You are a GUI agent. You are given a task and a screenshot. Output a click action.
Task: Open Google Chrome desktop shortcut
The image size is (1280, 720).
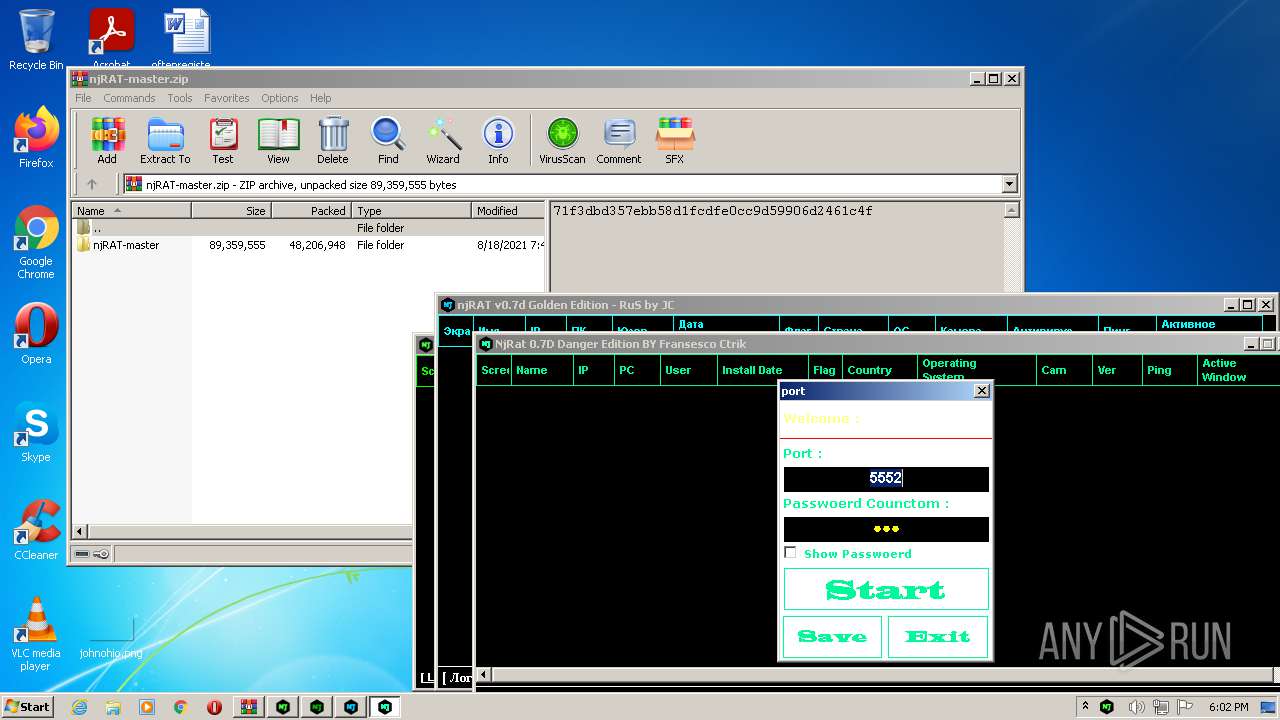tap(36, 242)
